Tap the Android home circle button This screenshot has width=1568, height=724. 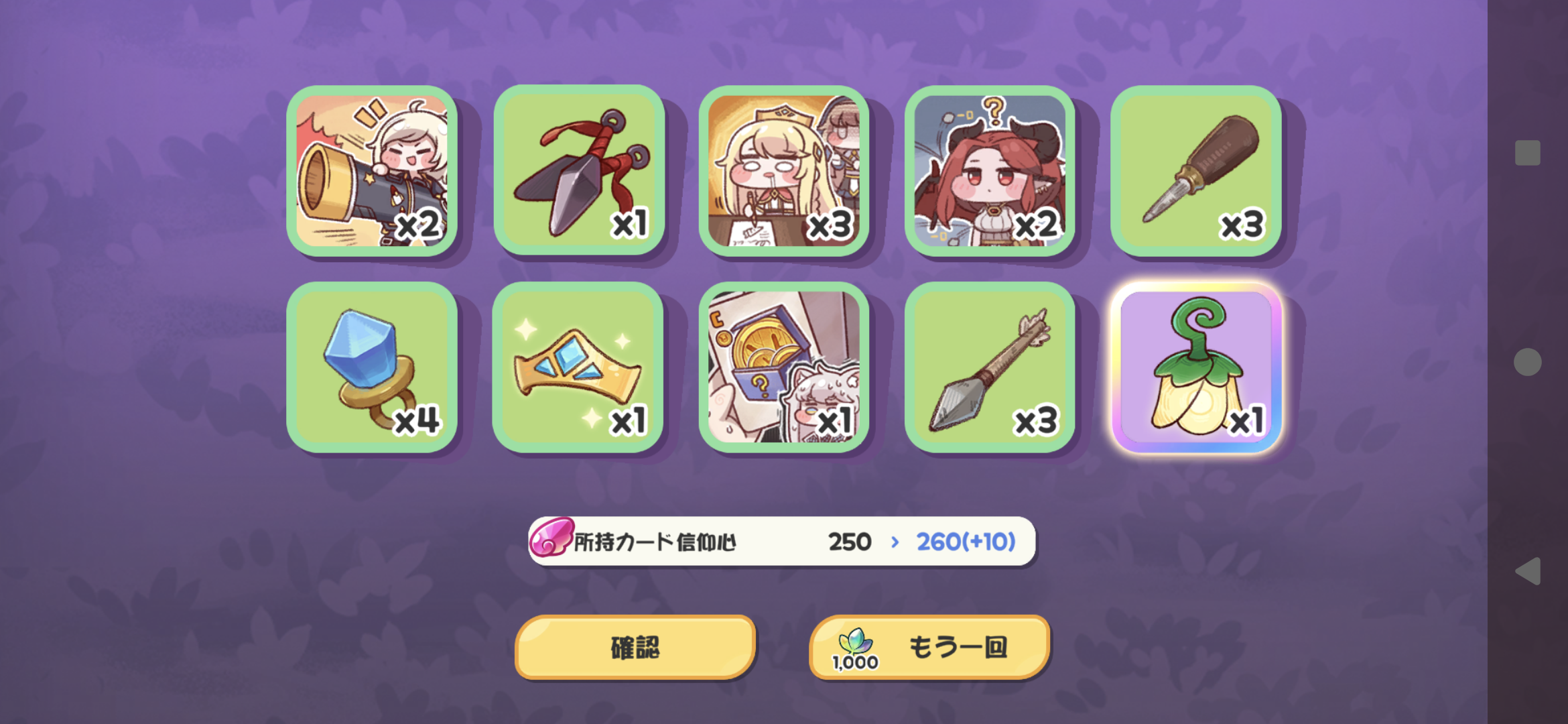click(1528, 362)
